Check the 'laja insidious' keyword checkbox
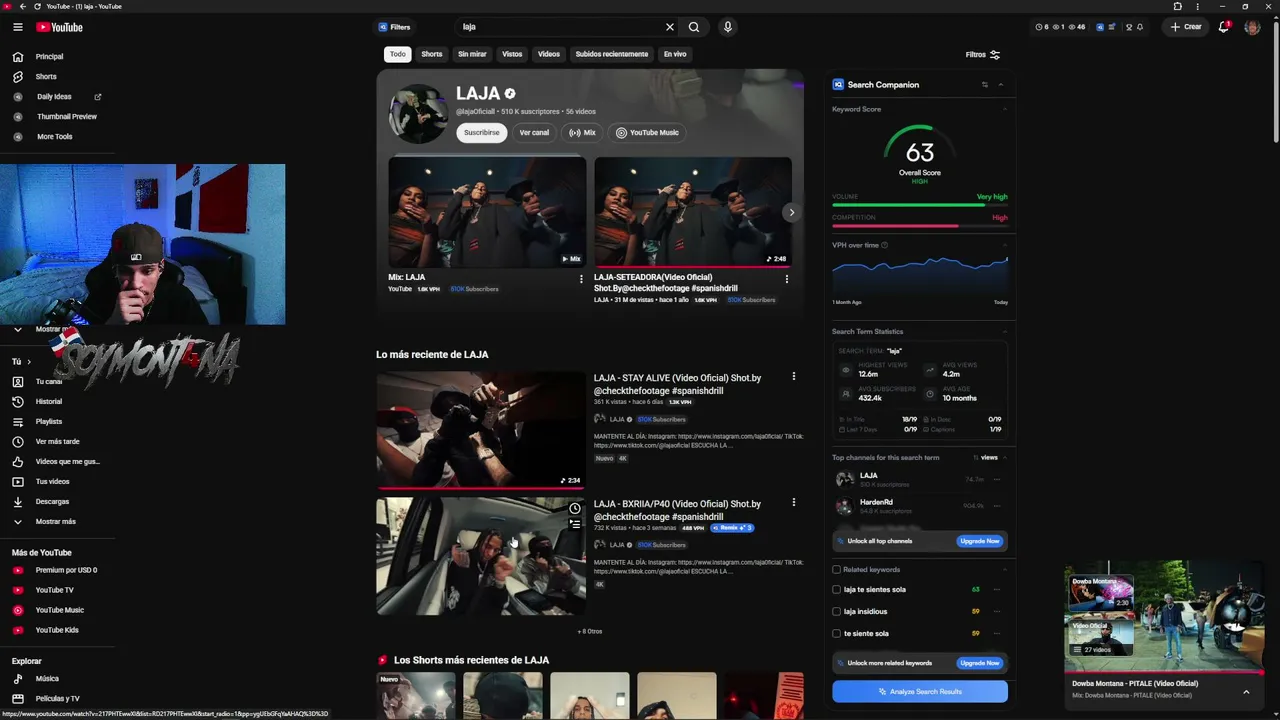 click(837, 612)
